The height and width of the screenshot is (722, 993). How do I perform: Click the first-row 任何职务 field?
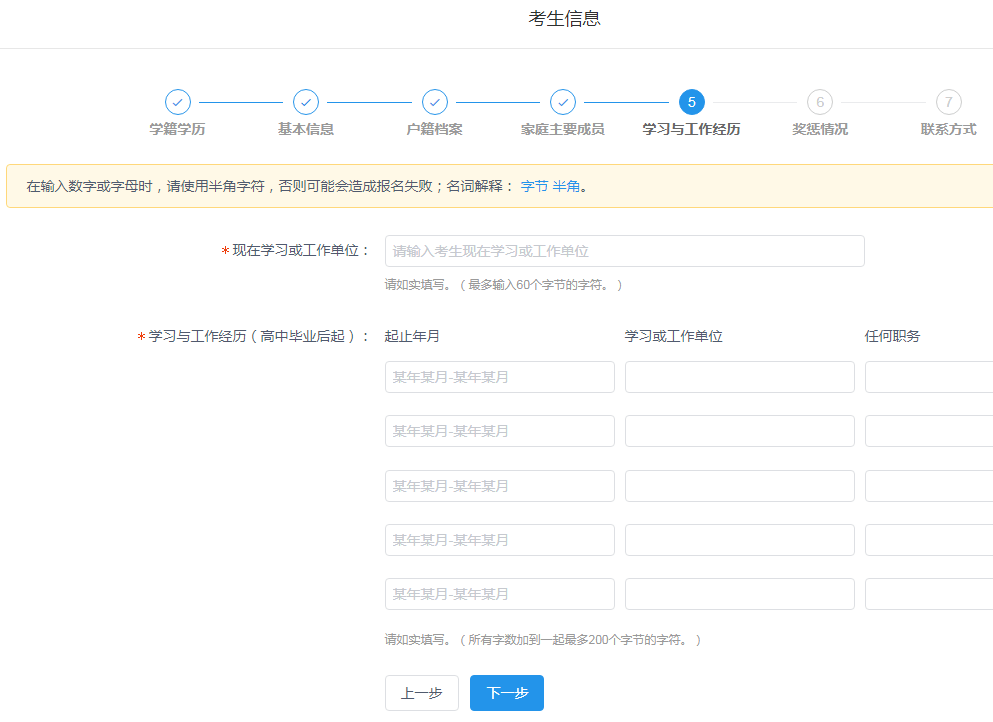929,377
